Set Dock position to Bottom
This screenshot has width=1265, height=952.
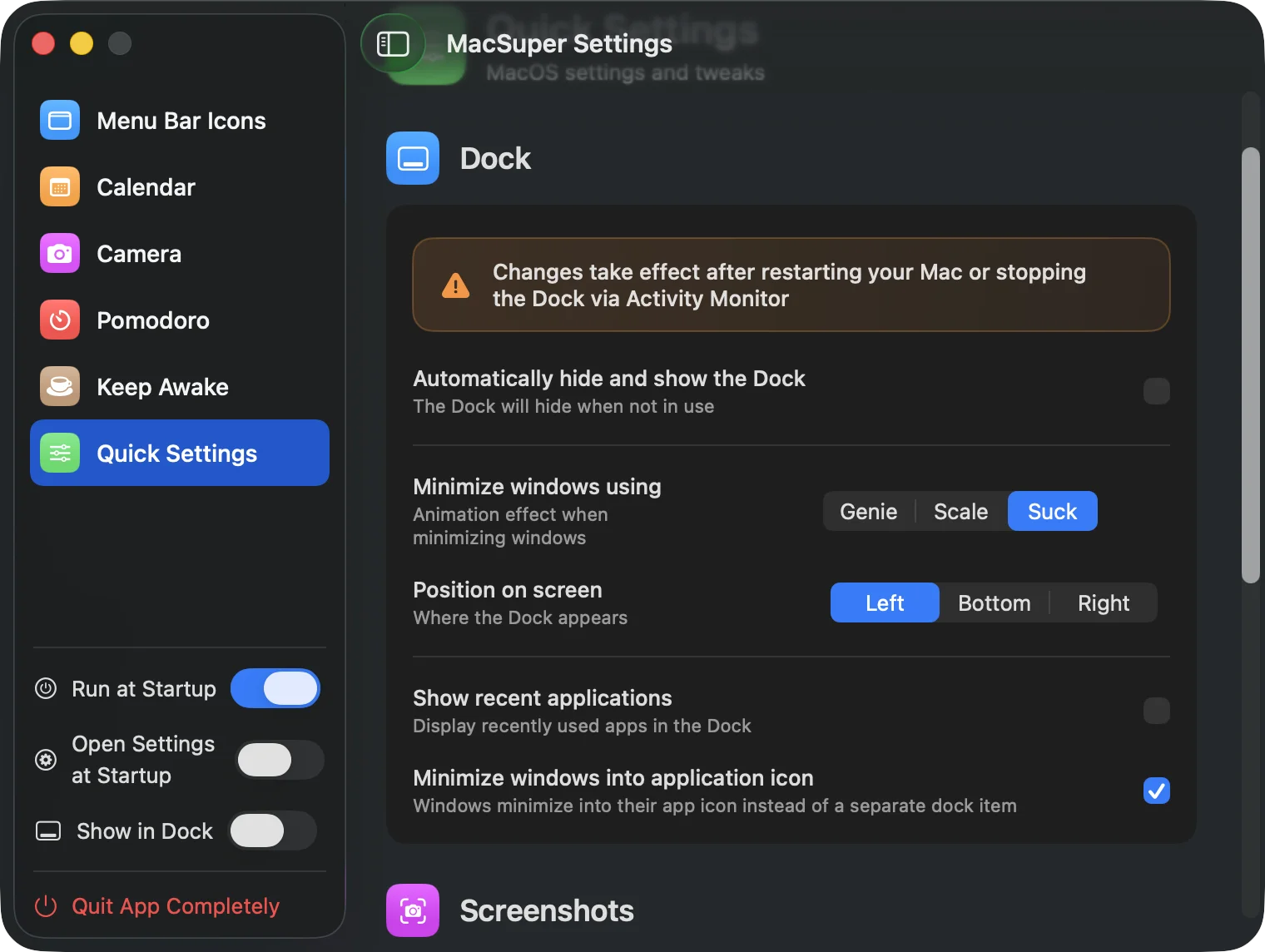(994, 602)
